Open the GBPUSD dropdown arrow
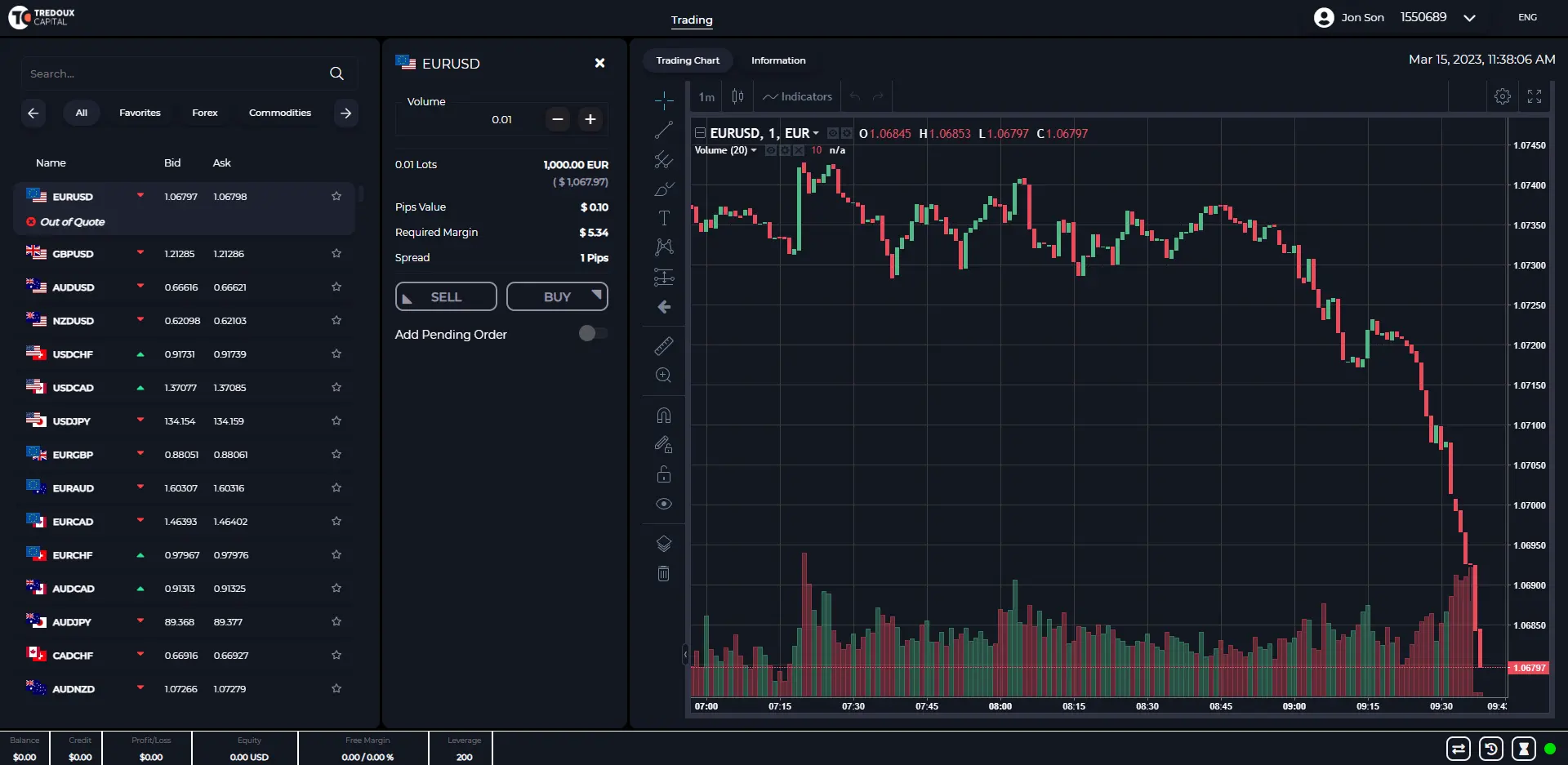This screenshot has height=765, width=1568. [139, 253]
